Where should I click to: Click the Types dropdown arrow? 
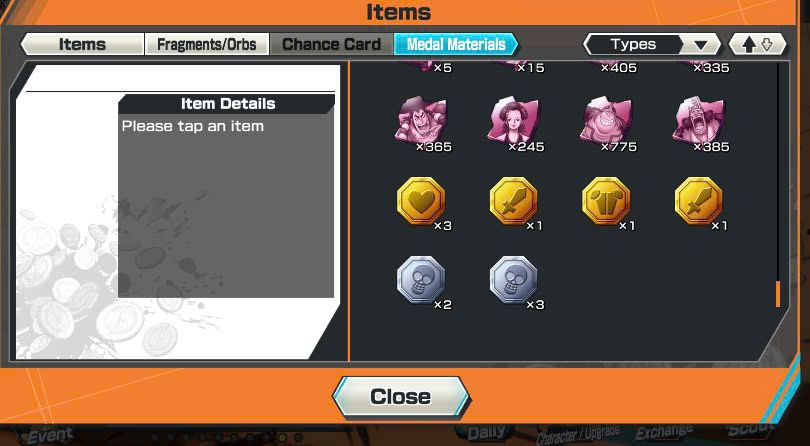[x=700, y=45]
